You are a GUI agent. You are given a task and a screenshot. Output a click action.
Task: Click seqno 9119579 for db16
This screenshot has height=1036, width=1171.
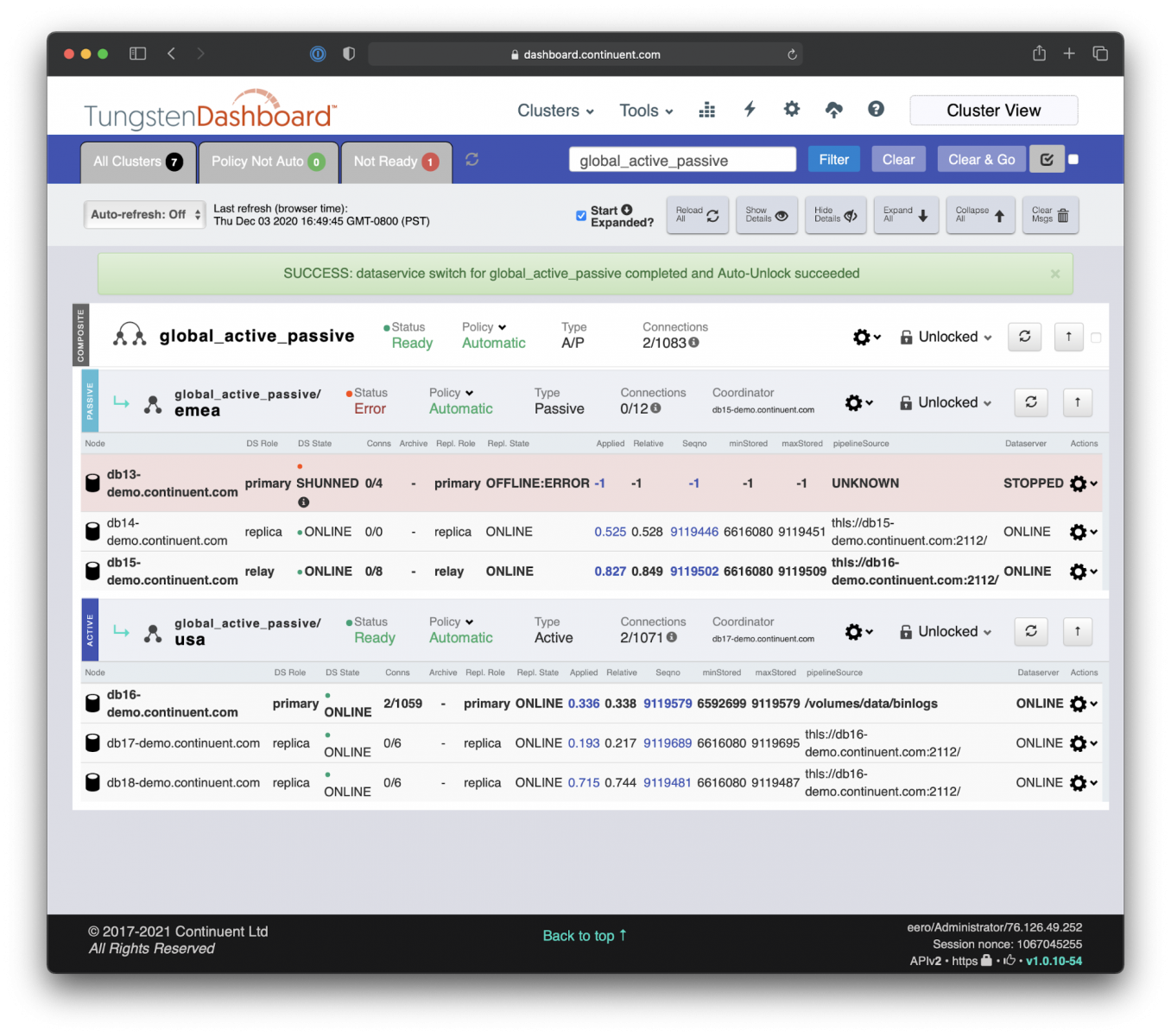(668, 704)
